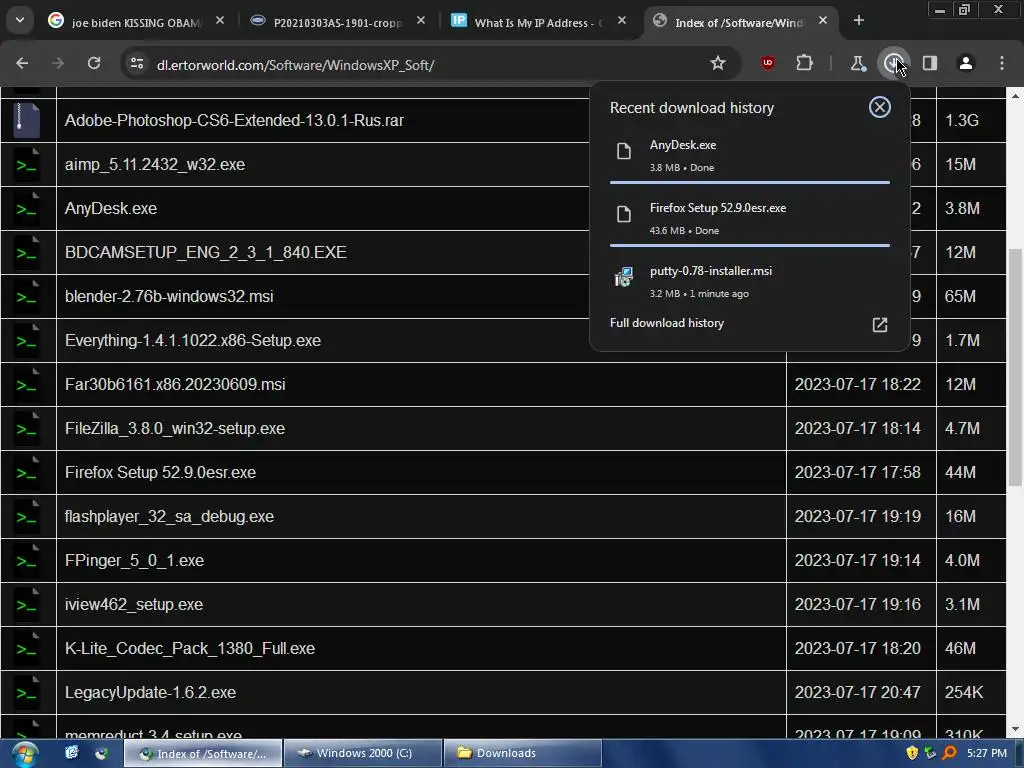Switch to Downloads folder taskbar window
The image size is (1024, 768).
(522, 753)
